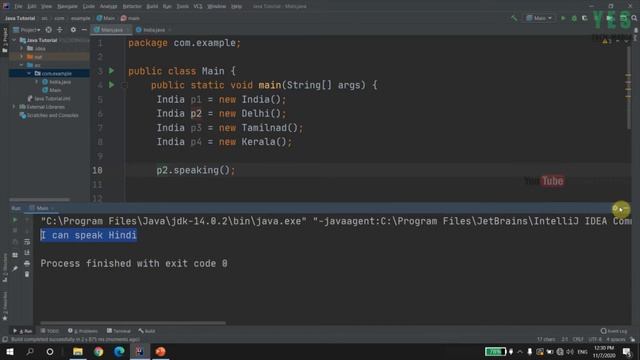This screenshot has width=640, height=360.
Task: Open File Explorer from taskbar
Action: tap(78, 351)
